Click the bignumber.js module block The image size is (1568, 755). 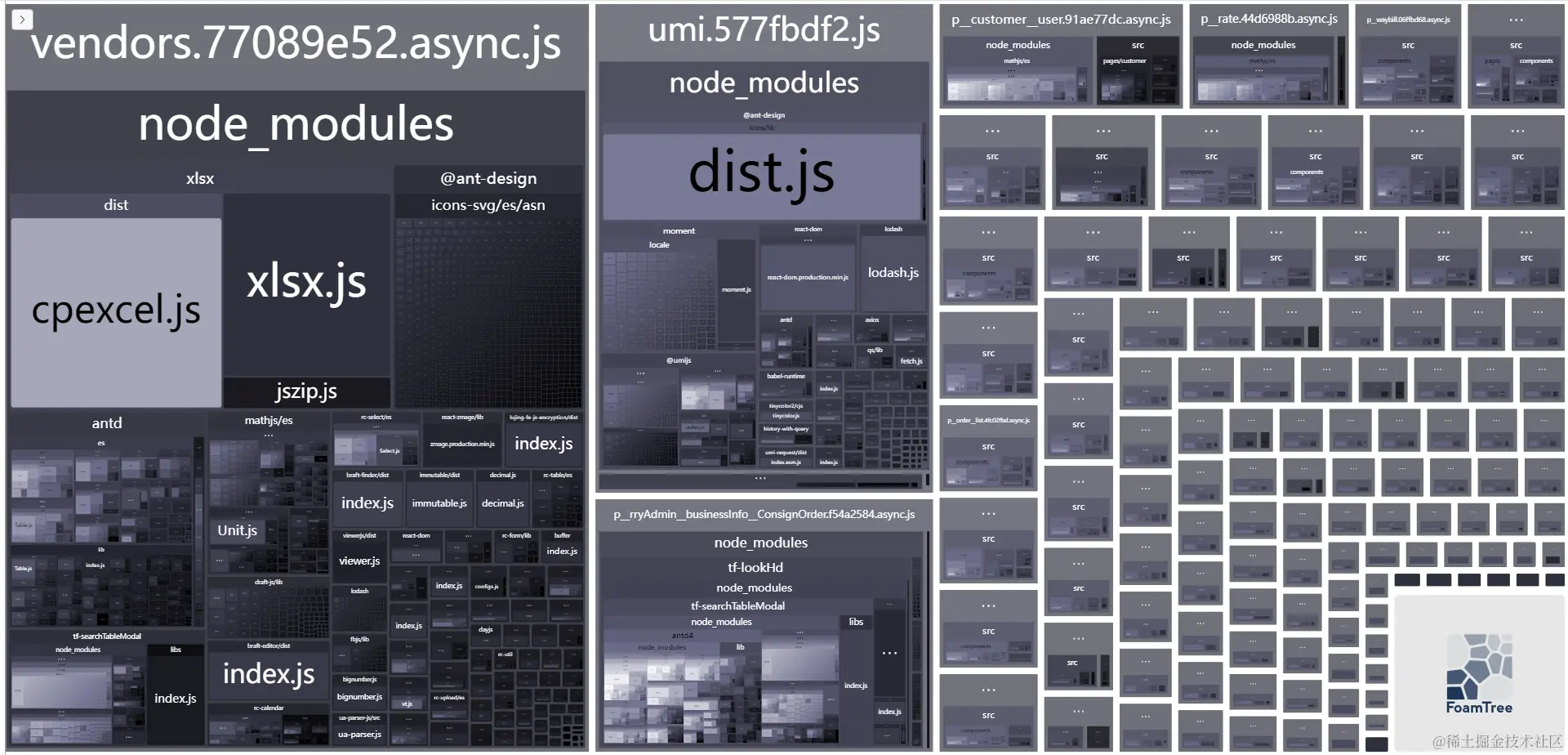pyautogui.click(x=359, y=697)
